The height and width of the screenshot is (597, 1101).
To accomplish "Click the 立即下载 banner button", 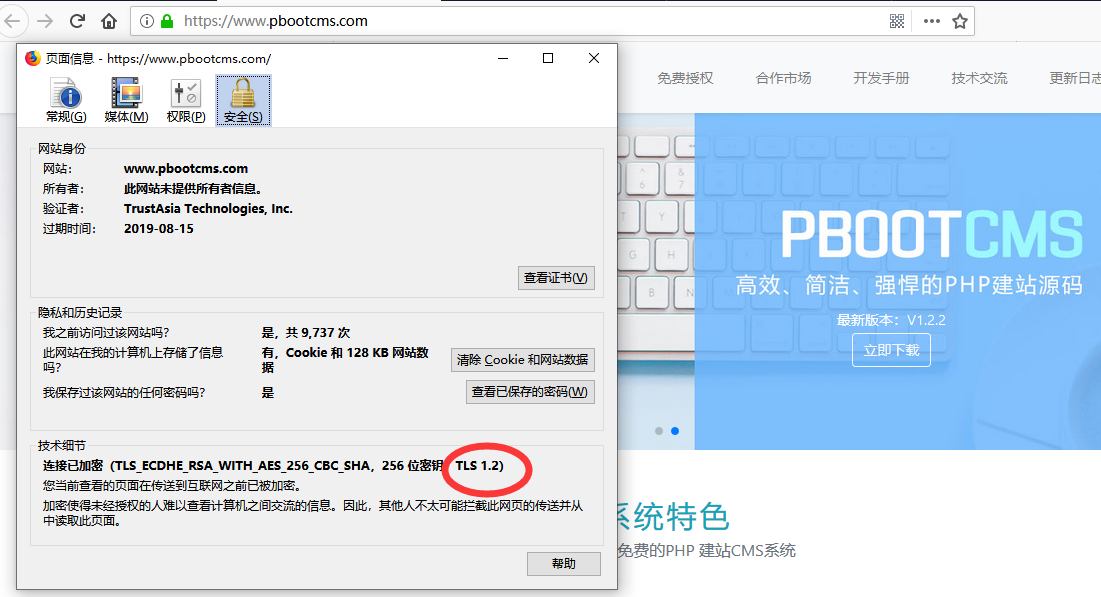I will (x=891, y=350).
